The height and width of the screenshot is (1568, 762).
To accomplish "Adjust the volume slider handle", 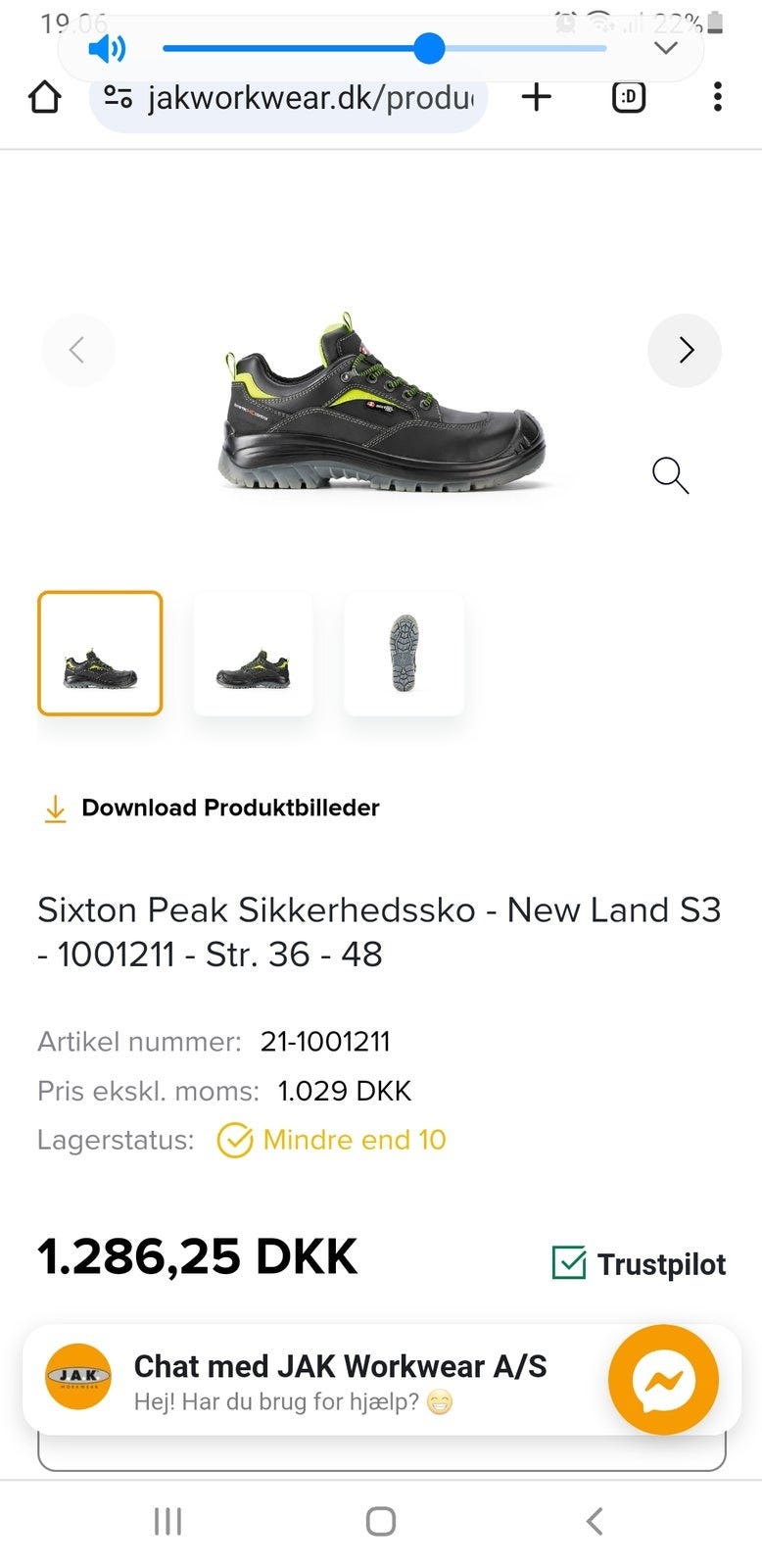I will [x=429, y=48].
